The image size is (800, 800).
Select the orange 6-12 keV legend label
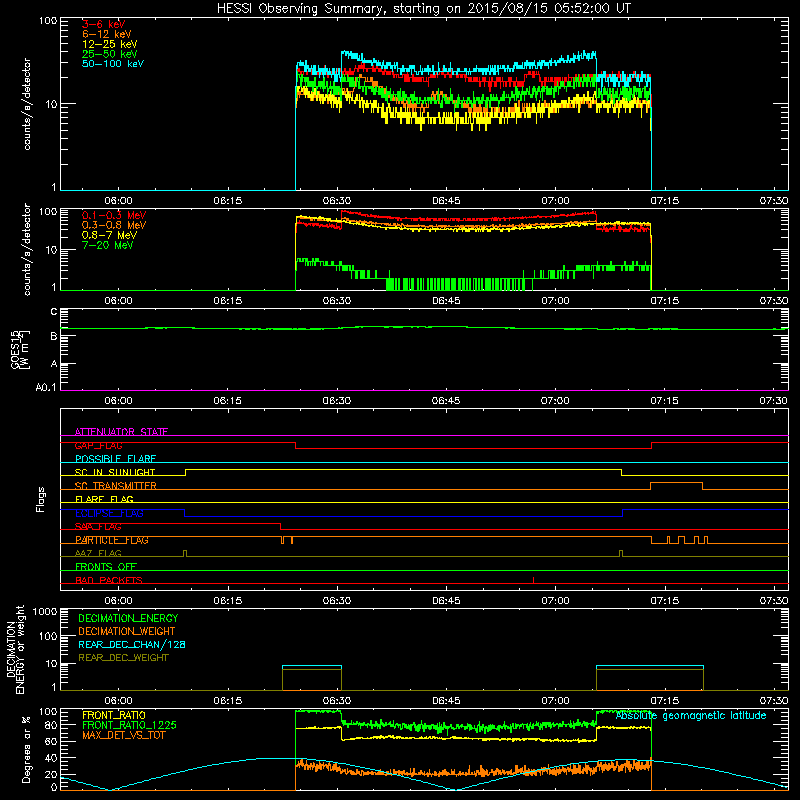click(106, 34)
